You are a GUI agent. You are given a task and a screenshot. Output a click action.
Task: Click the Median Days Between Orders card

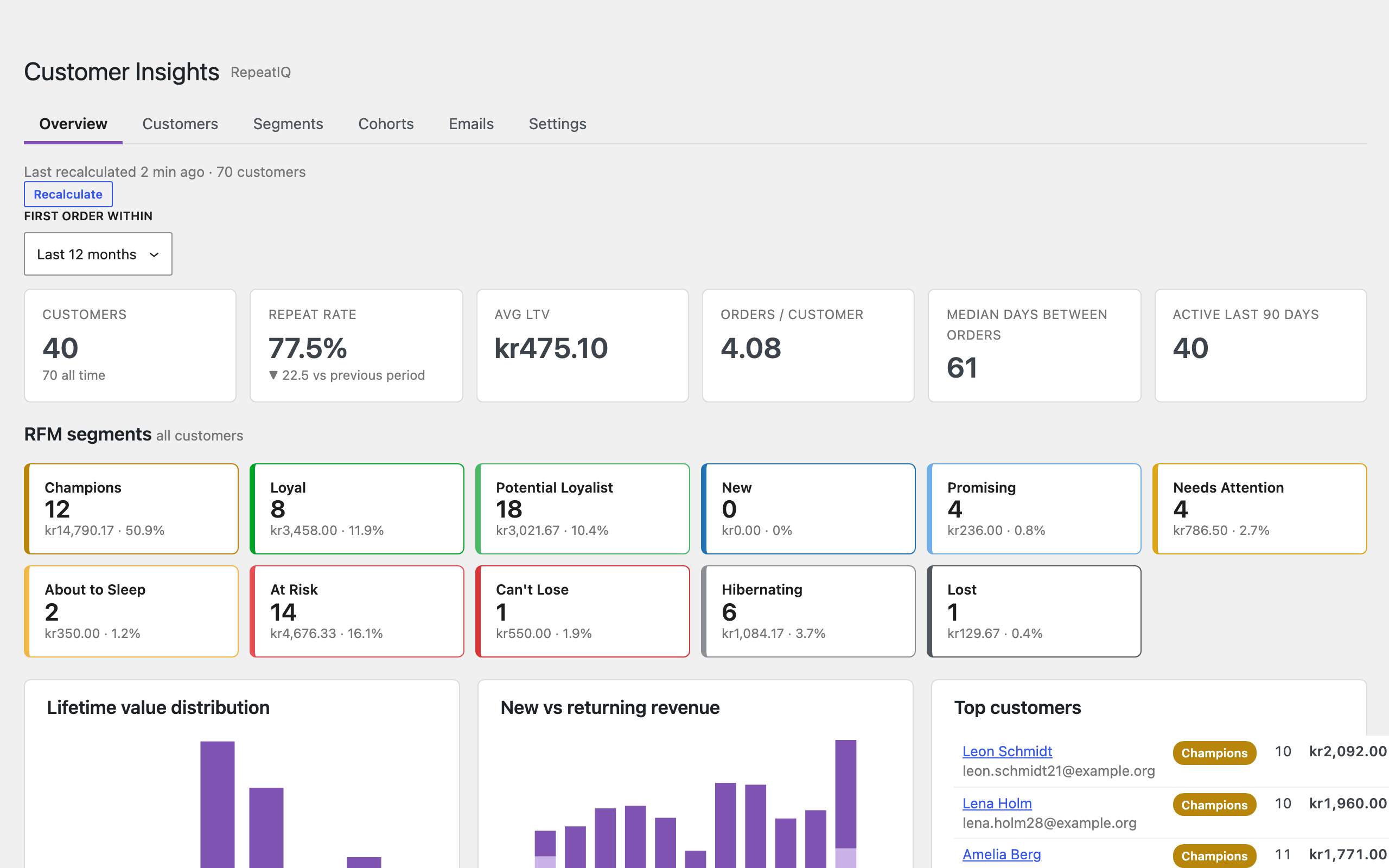click(1034, 346)
